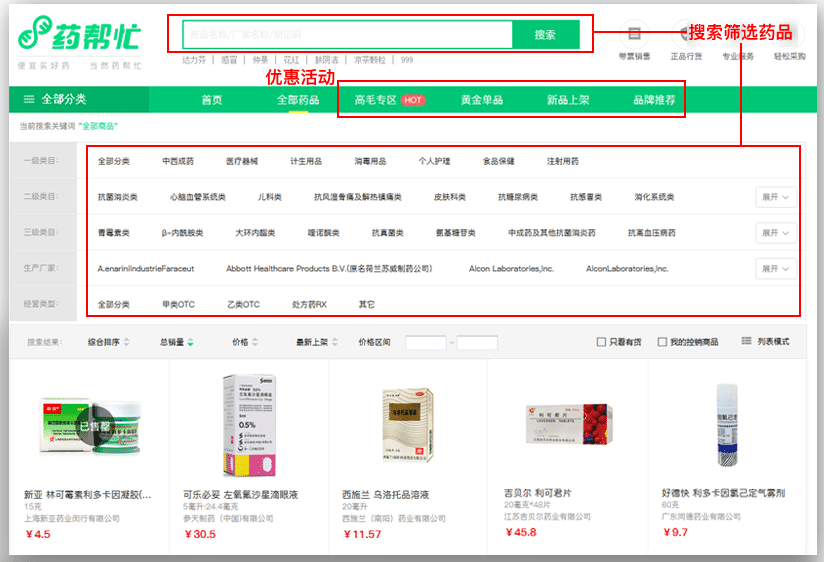The image size is (824, 562).
Task: Filter by 大环内酯类 third-level category
Action: tap(255, 233)
